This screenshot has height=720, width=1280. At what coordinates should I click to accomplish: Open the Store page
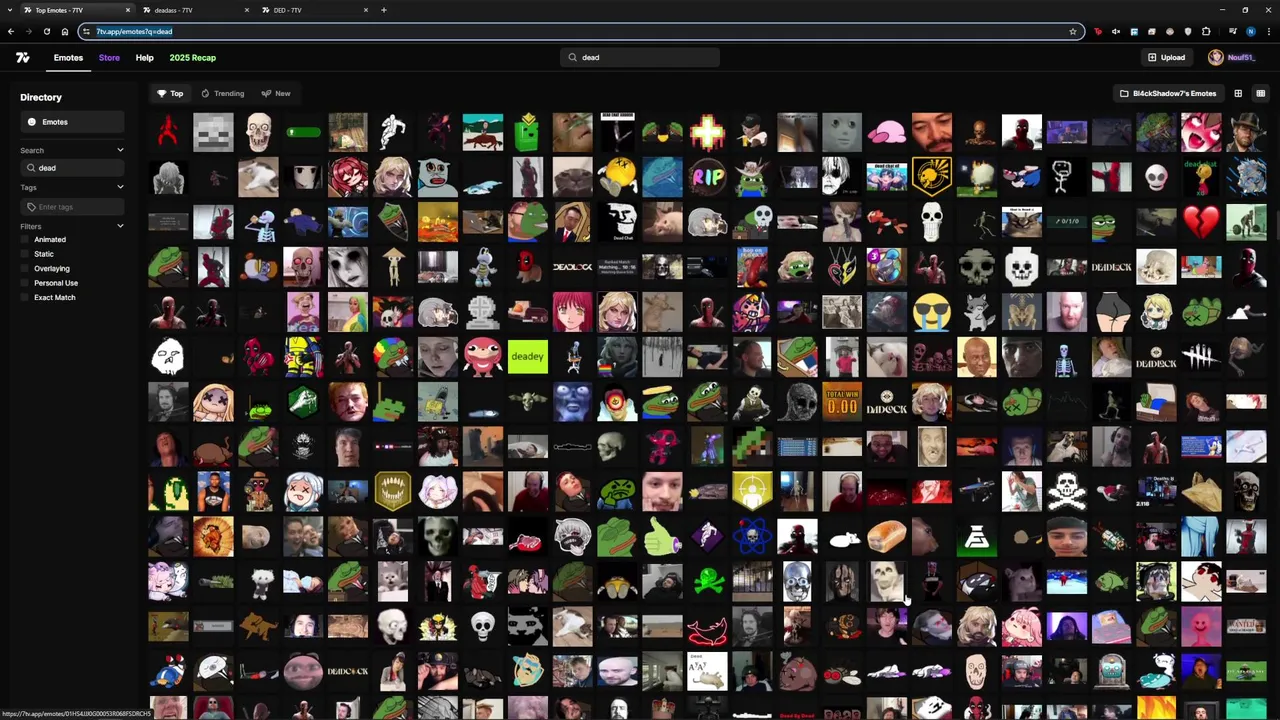point(109,58)
